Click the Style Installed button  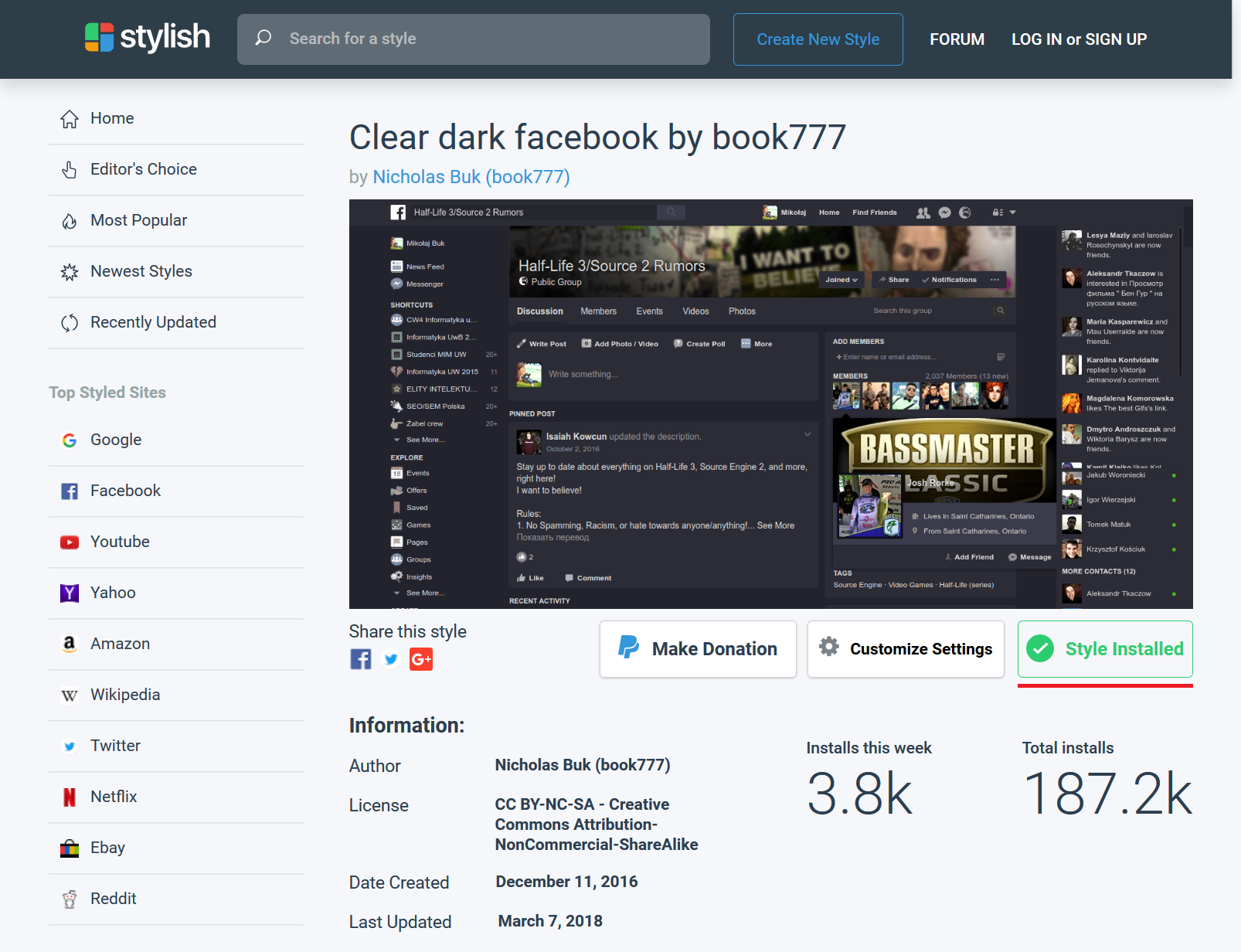[x=1105, y=649]
